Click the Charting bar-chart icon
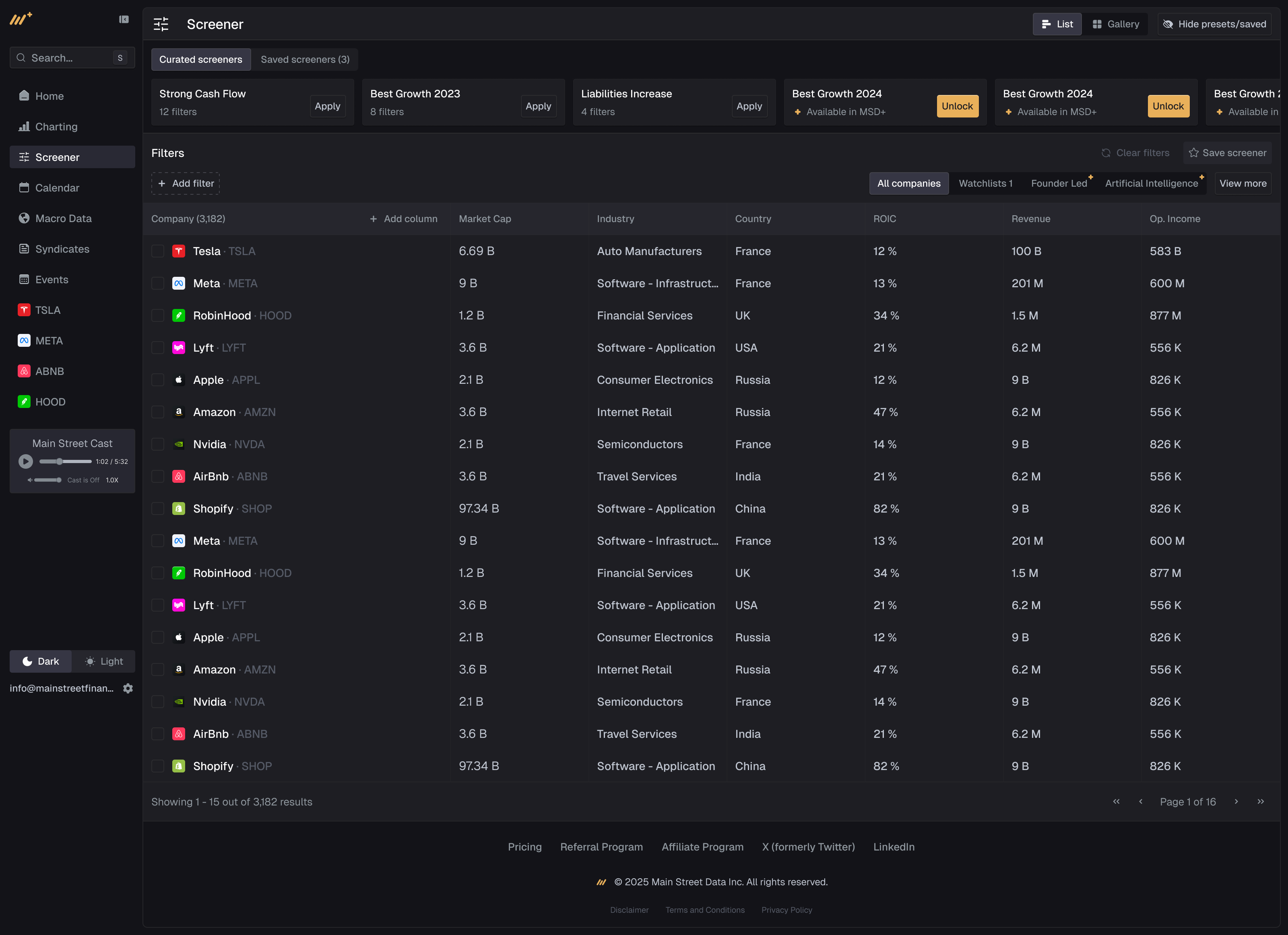 point(24,126)
